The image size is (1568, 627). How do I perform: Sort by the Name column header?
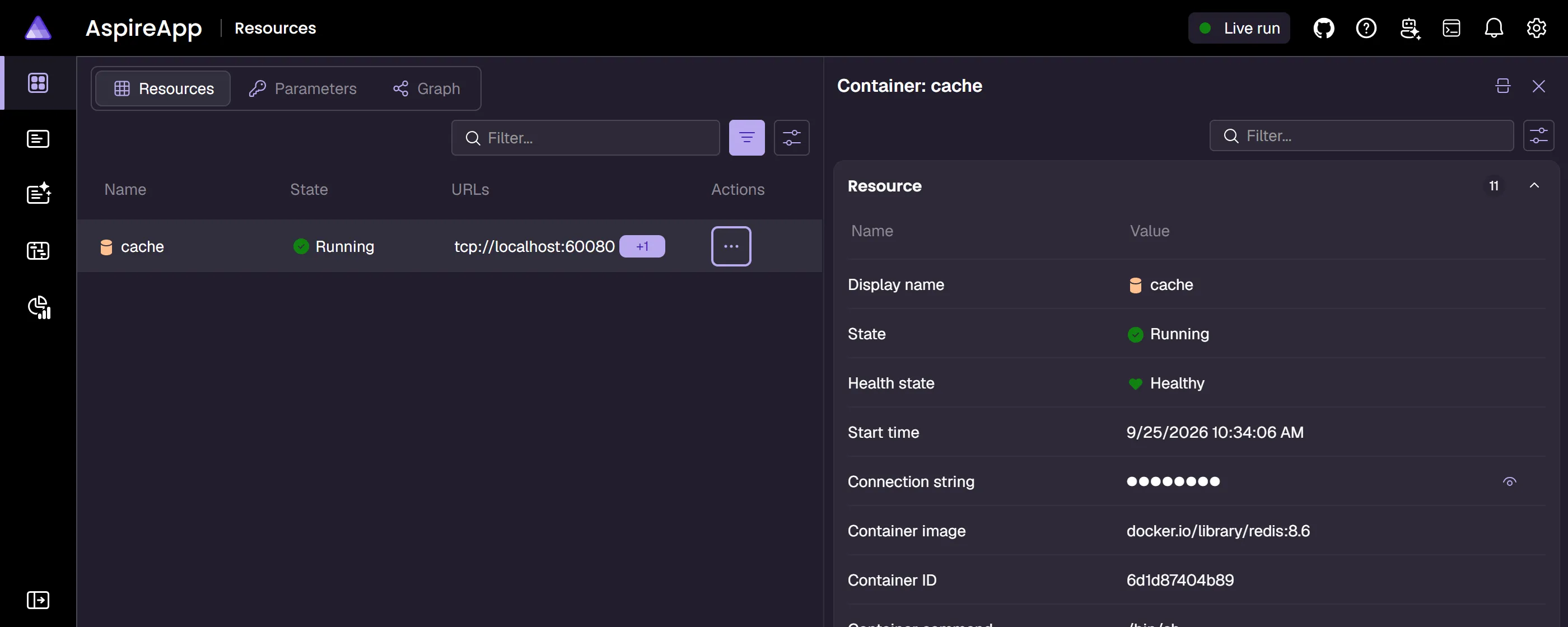pos(125,189)
